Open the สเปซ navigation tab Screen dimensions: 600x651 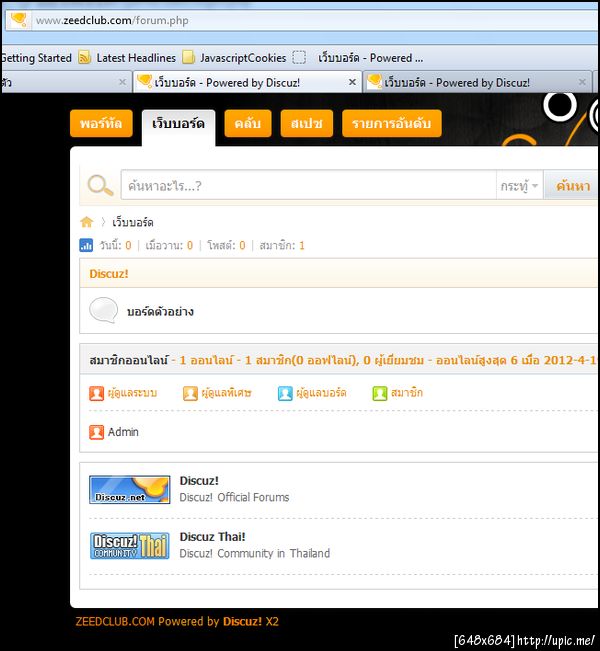[306, 123]
